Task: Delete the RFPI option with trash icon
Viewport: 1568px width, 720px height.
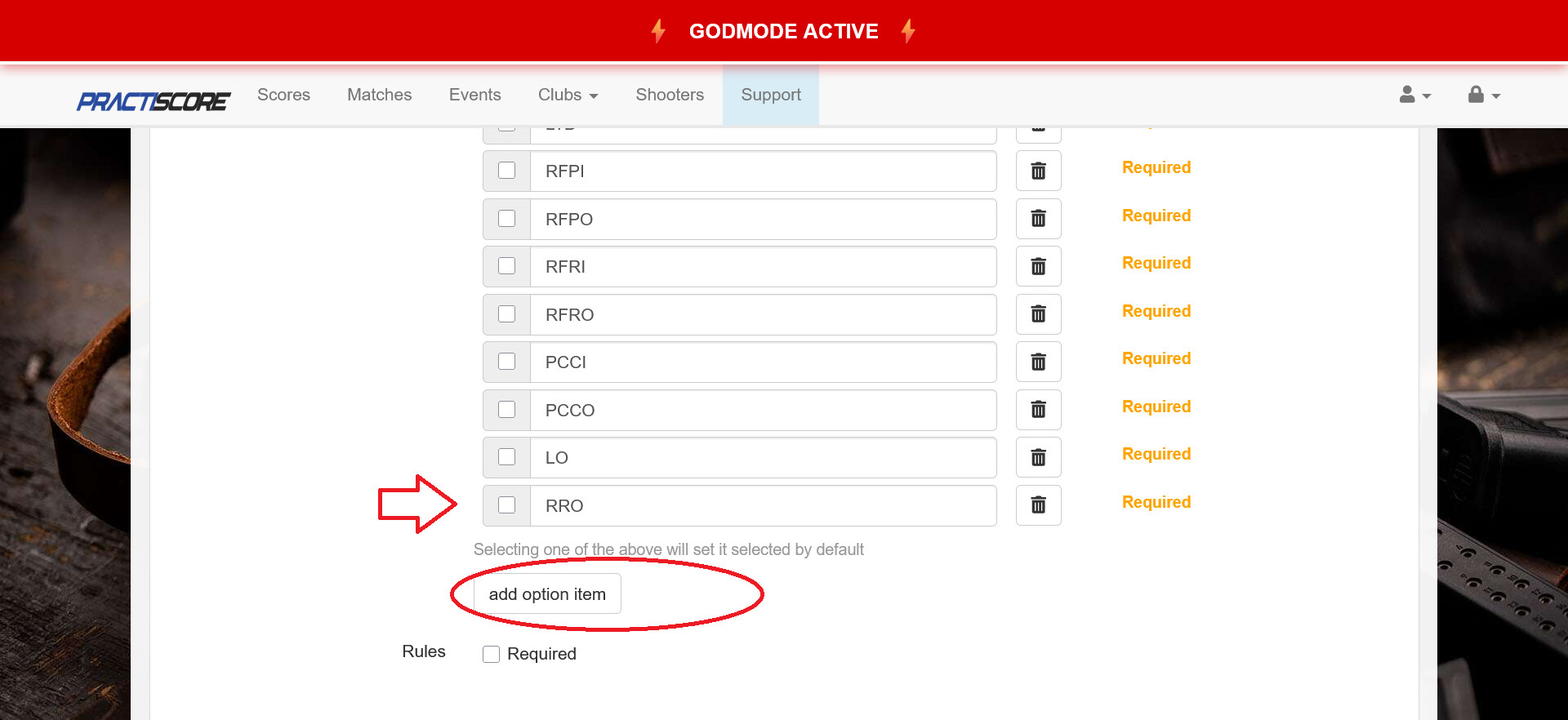Action: coord(1038,171)
